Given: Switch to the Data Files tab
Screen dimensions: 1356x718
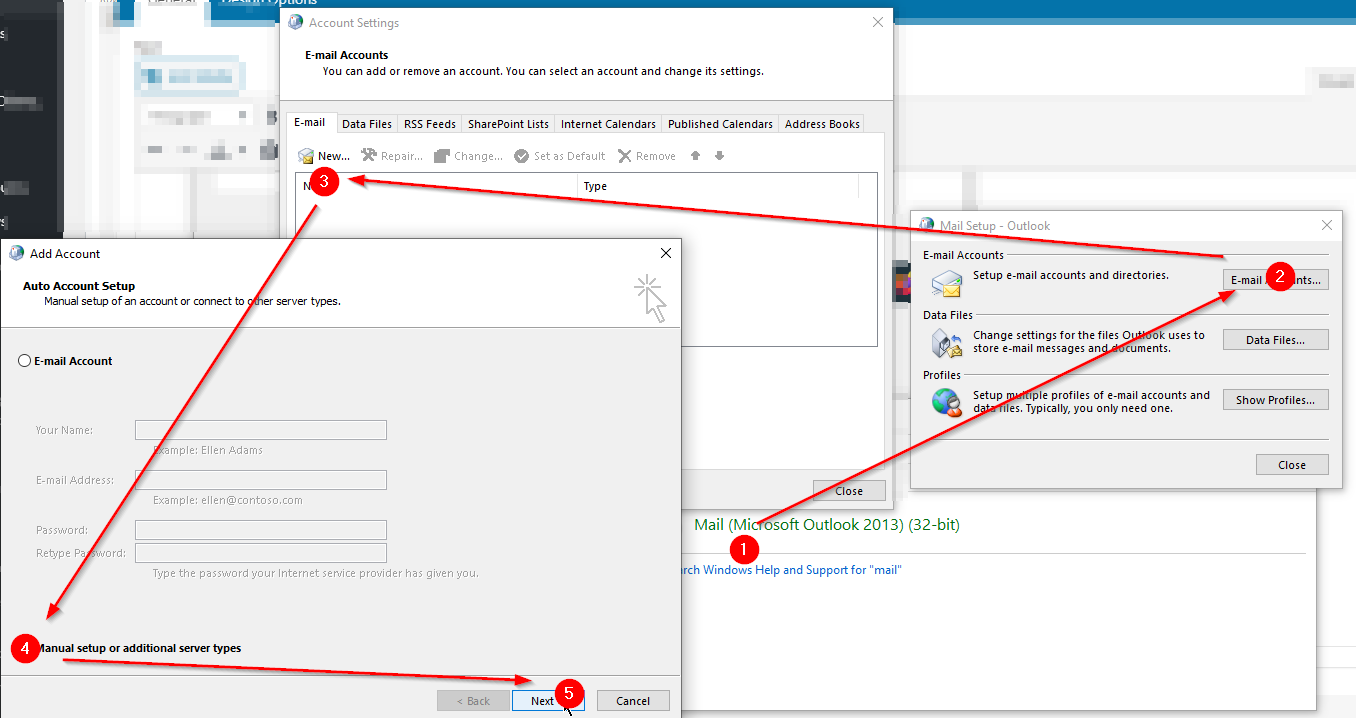Looking at the screenshot, I should click(367, 124).
